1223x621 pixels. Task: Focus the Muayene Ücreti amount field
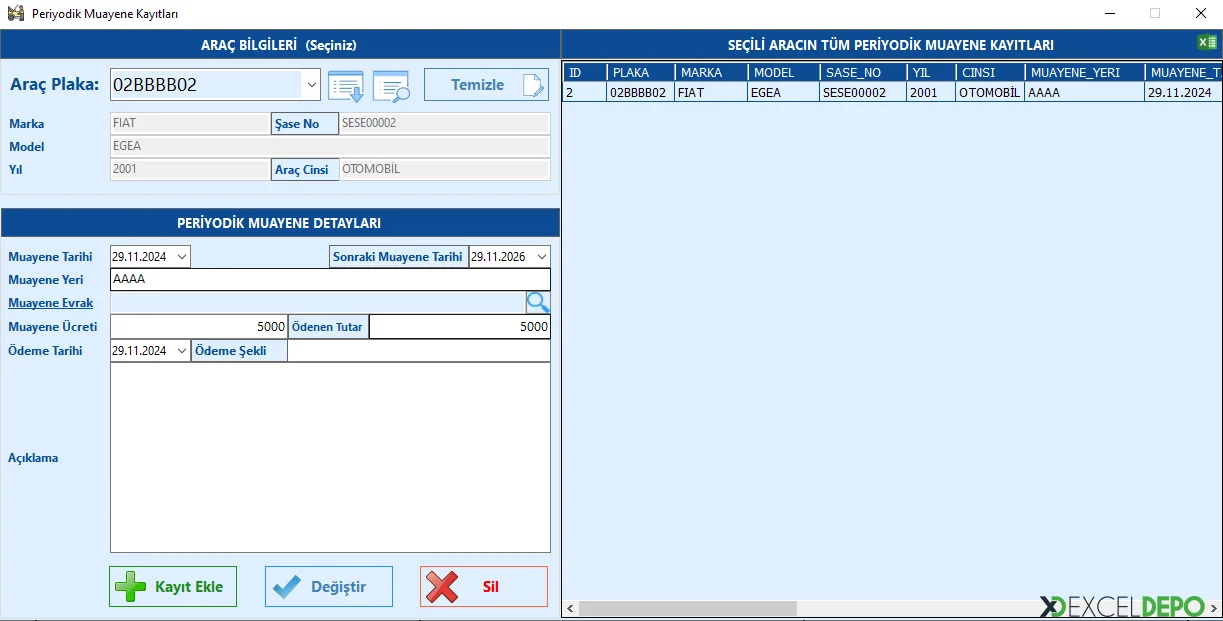[198, 327]
